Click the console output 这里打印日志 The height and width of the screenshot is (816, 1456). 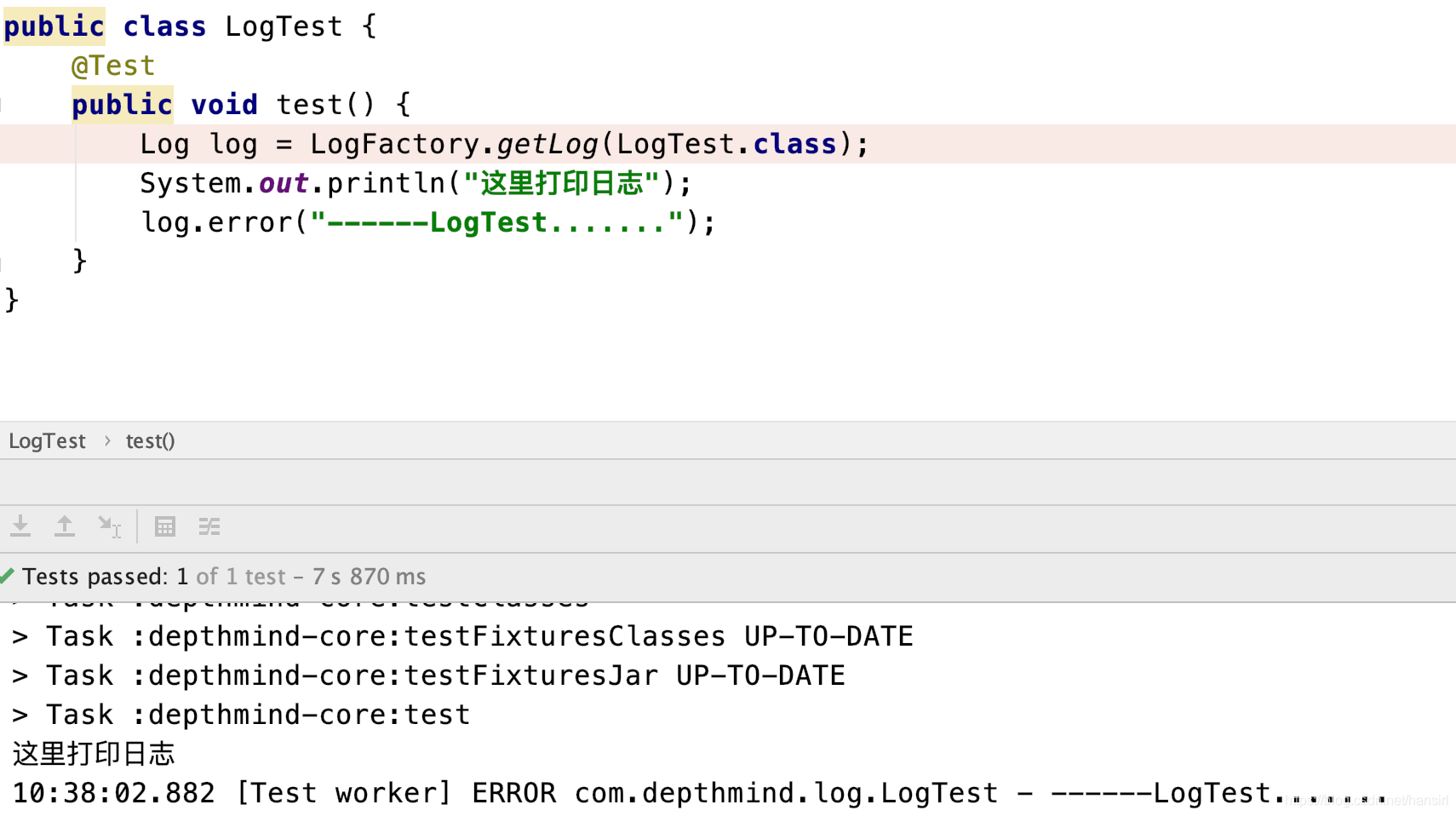[94, 754]
